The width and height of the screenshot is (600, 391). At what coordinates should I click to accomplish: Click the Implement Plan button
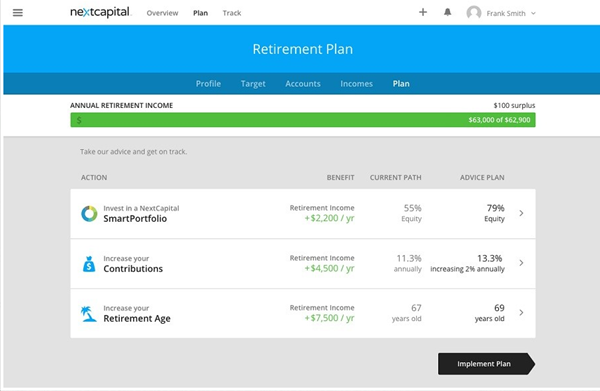pyautogui.click(x=486, y=364)
